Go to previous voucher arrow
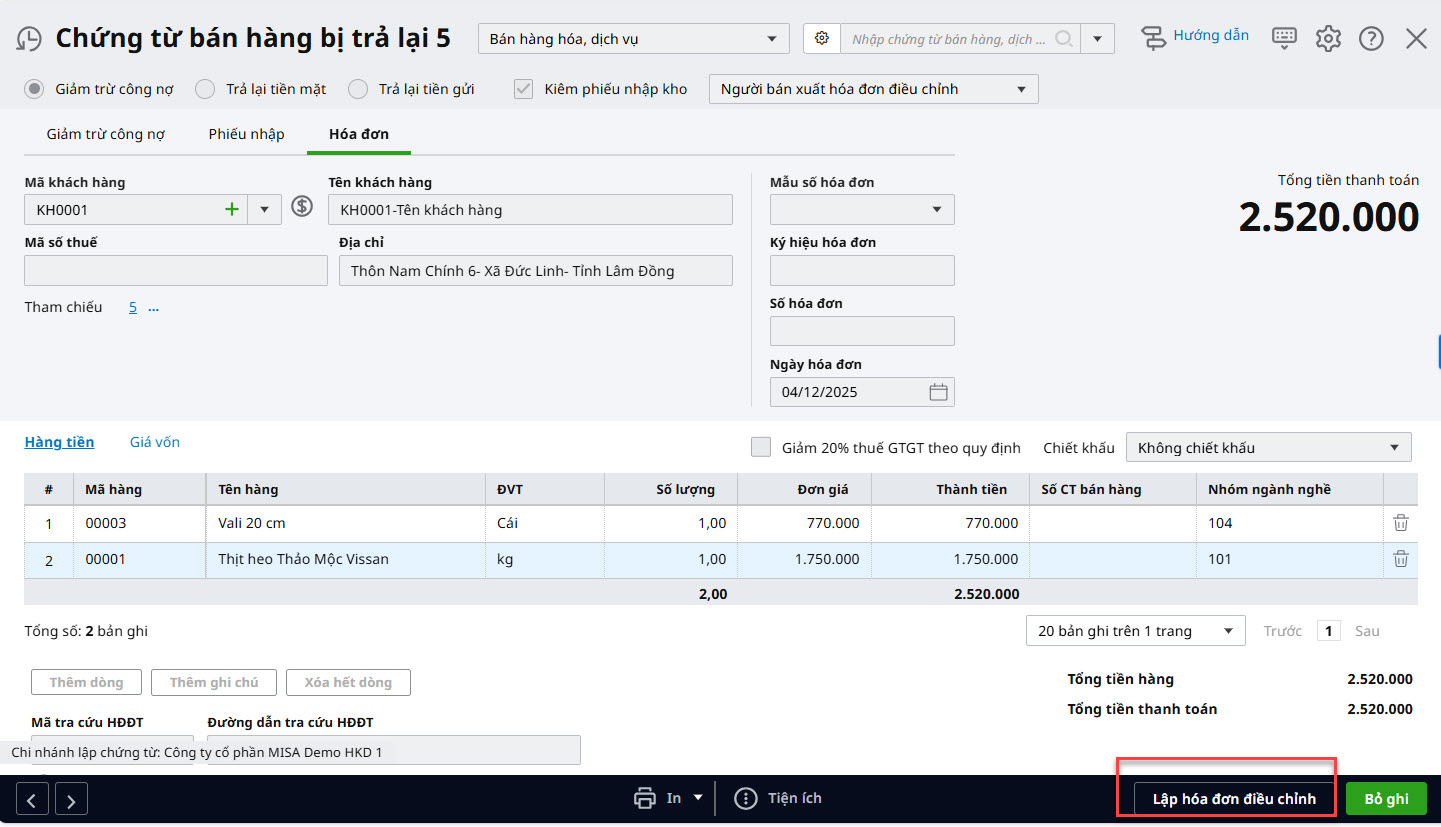The width and height of the screenshot is (1441, 827). tap(32, 799)
